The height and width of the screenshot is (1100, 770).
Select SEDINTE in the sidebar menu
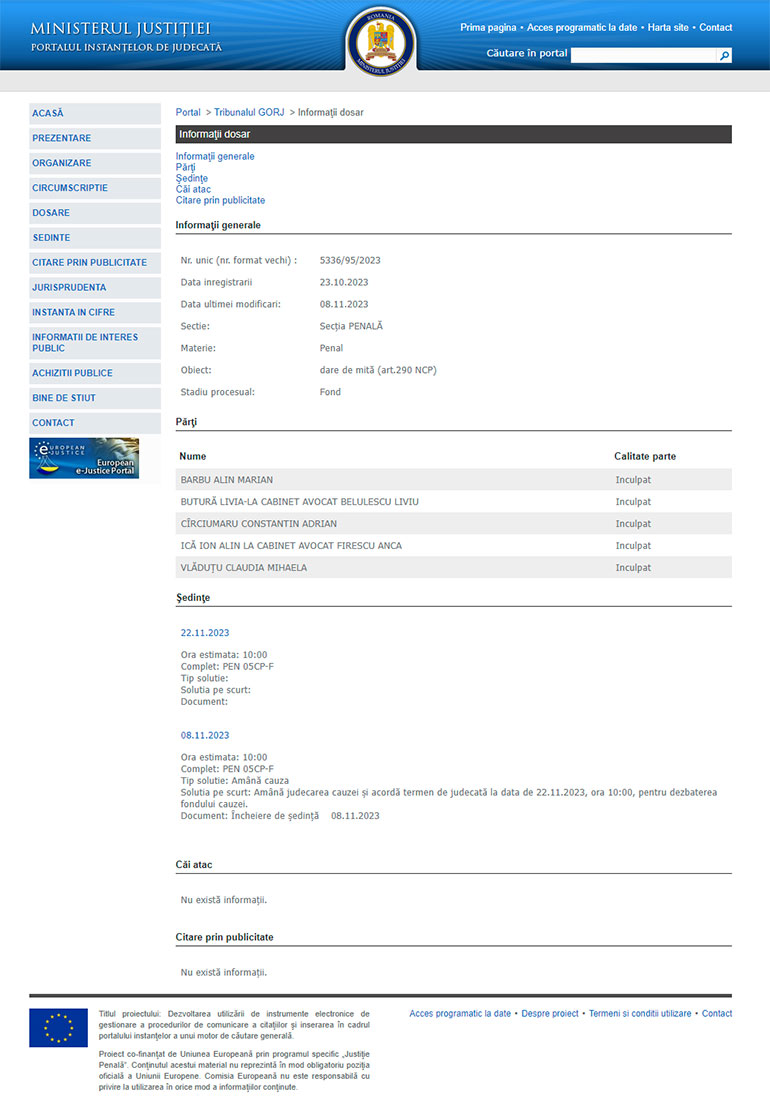point(95,238)
